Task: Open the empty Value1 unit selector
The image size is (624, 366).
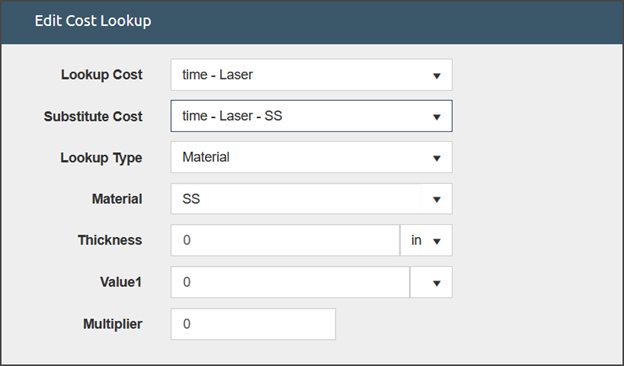Action: (431, 282)
